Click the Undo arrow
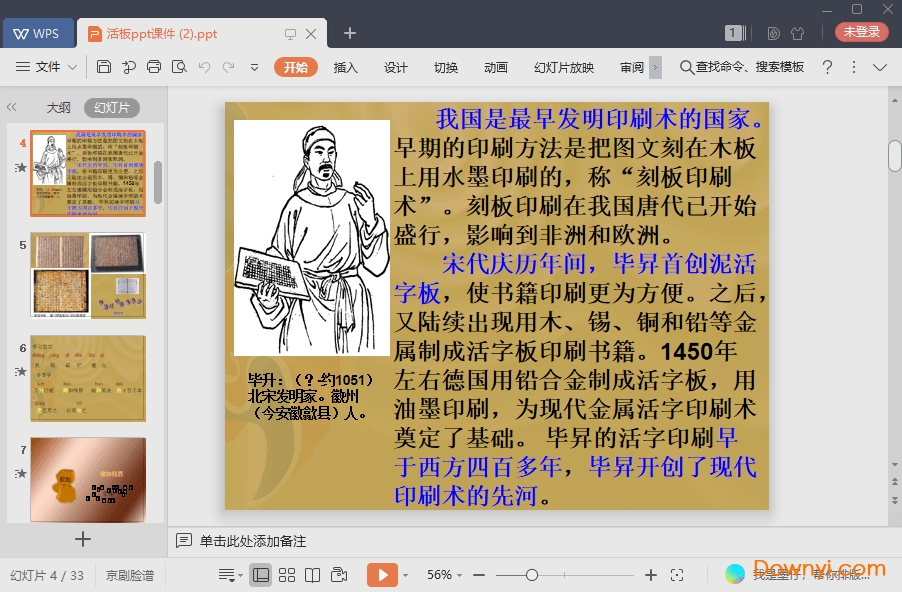Image resolution: width=902 pixels, height=592 pixels. (x=204, y=67)
